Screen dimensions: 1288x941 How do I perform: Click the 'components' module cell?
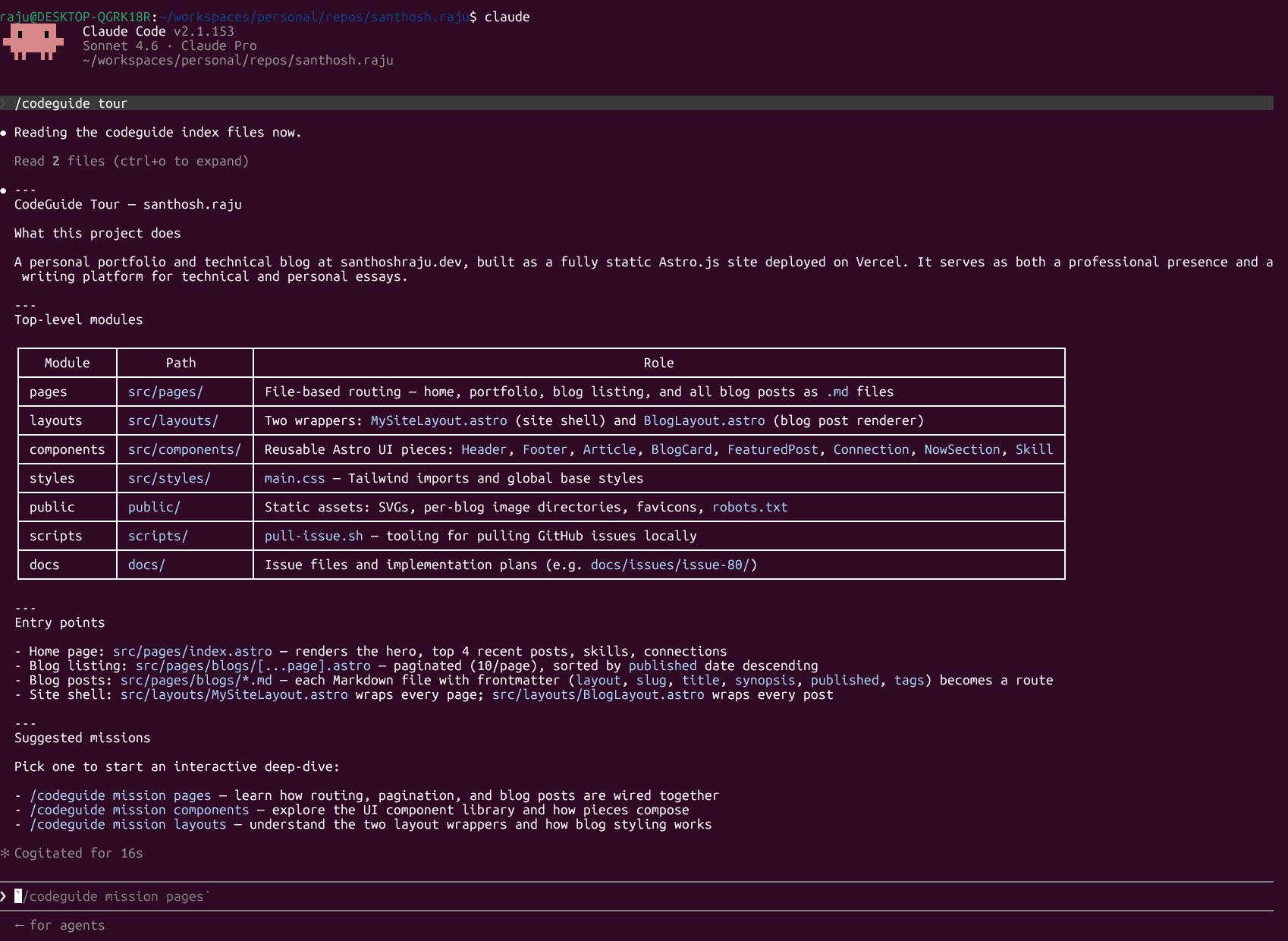(x=67, y=449)
